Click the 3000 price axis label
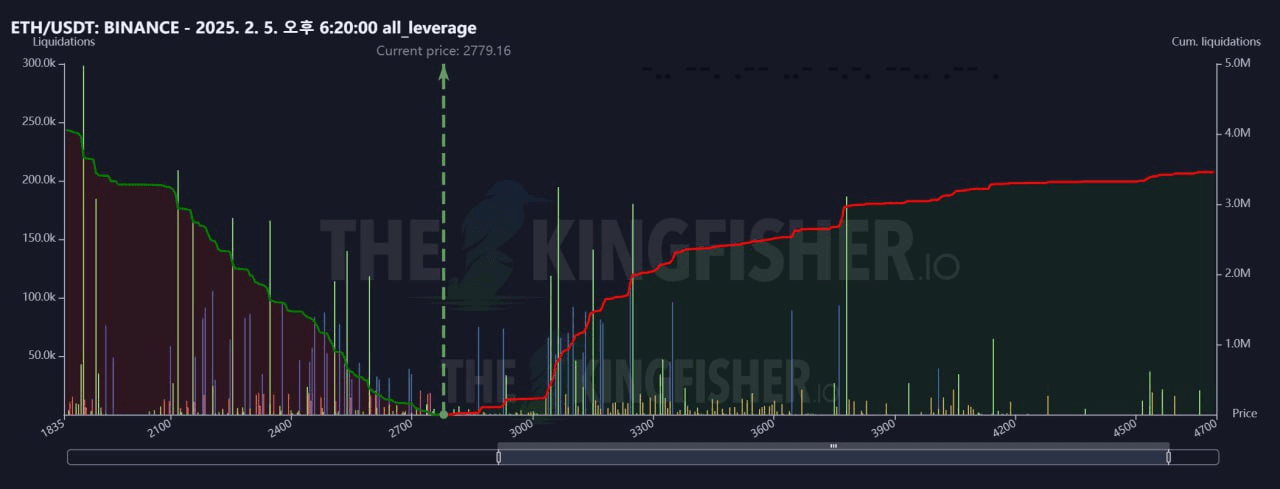This screenshot has width=1280, height=489. pyautogui.click(x=524, y=427)
